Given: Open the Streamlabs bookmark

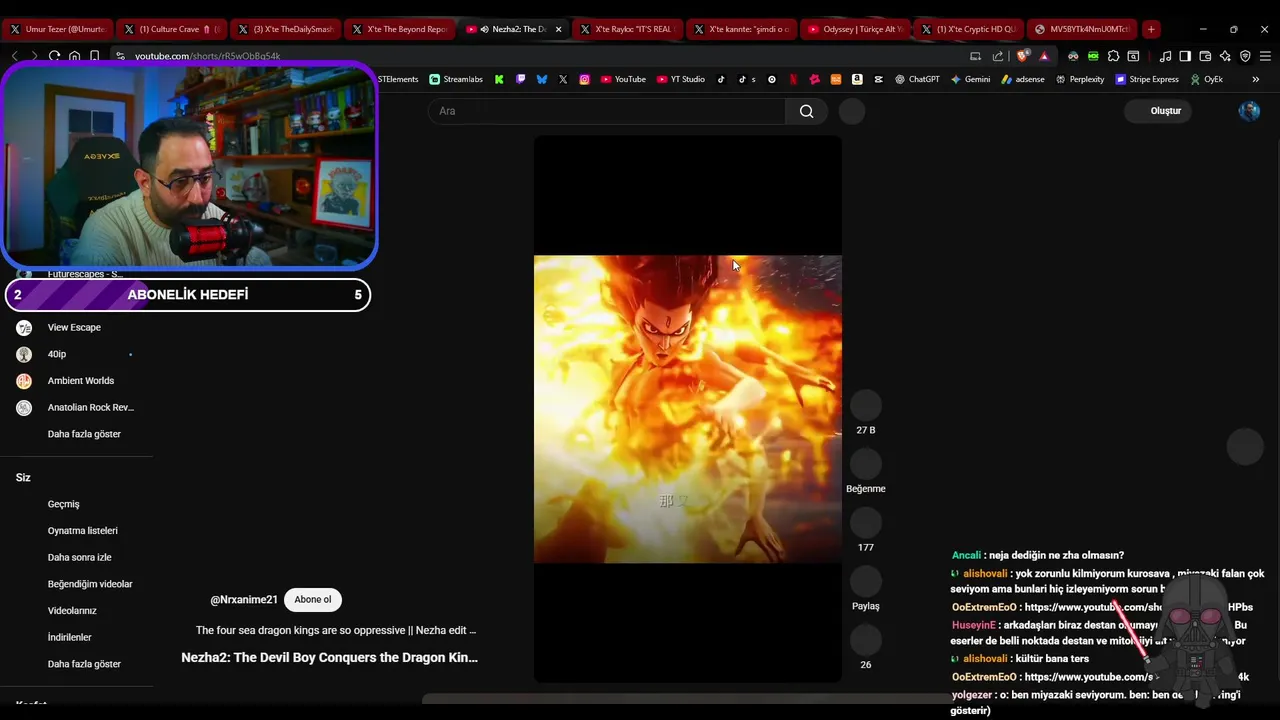Looking at the screenshot, I should (x=455, y=79).
